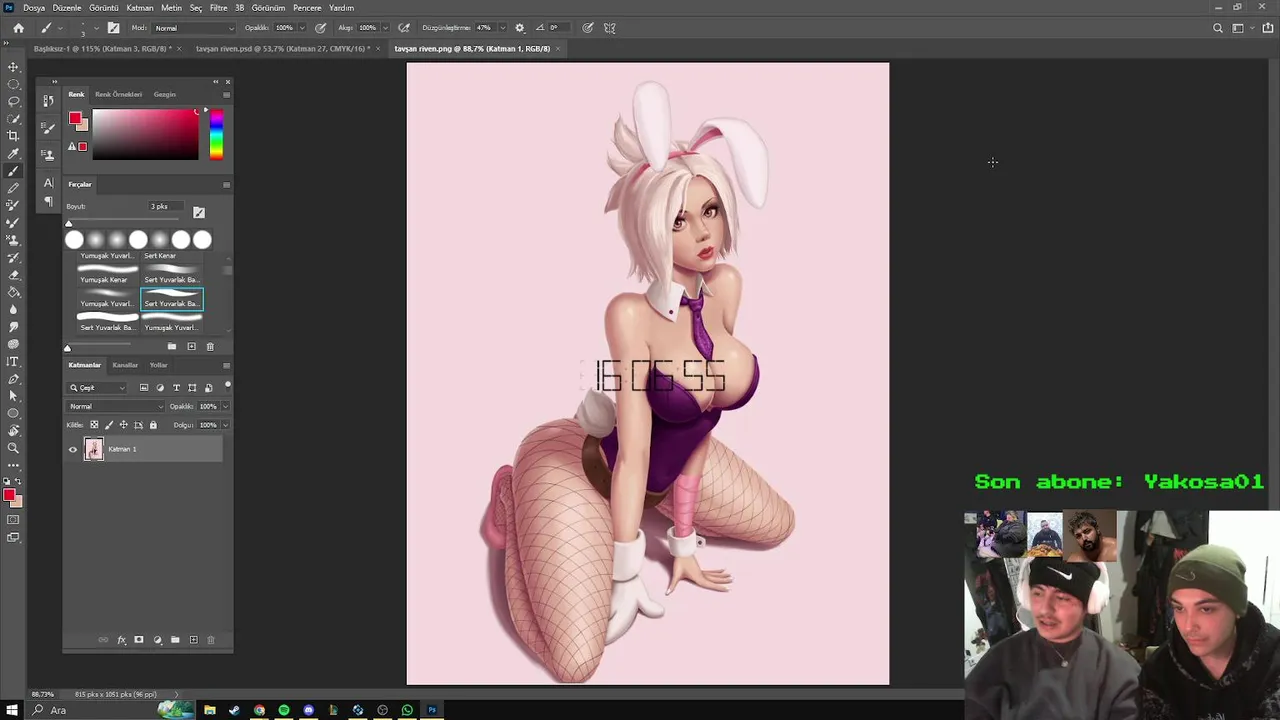The height and width of the screenshot is (720, 1280).
Task: Open the layer blend mode Normal dropdown
Action: pyautogui.click(x=116, y=407)
